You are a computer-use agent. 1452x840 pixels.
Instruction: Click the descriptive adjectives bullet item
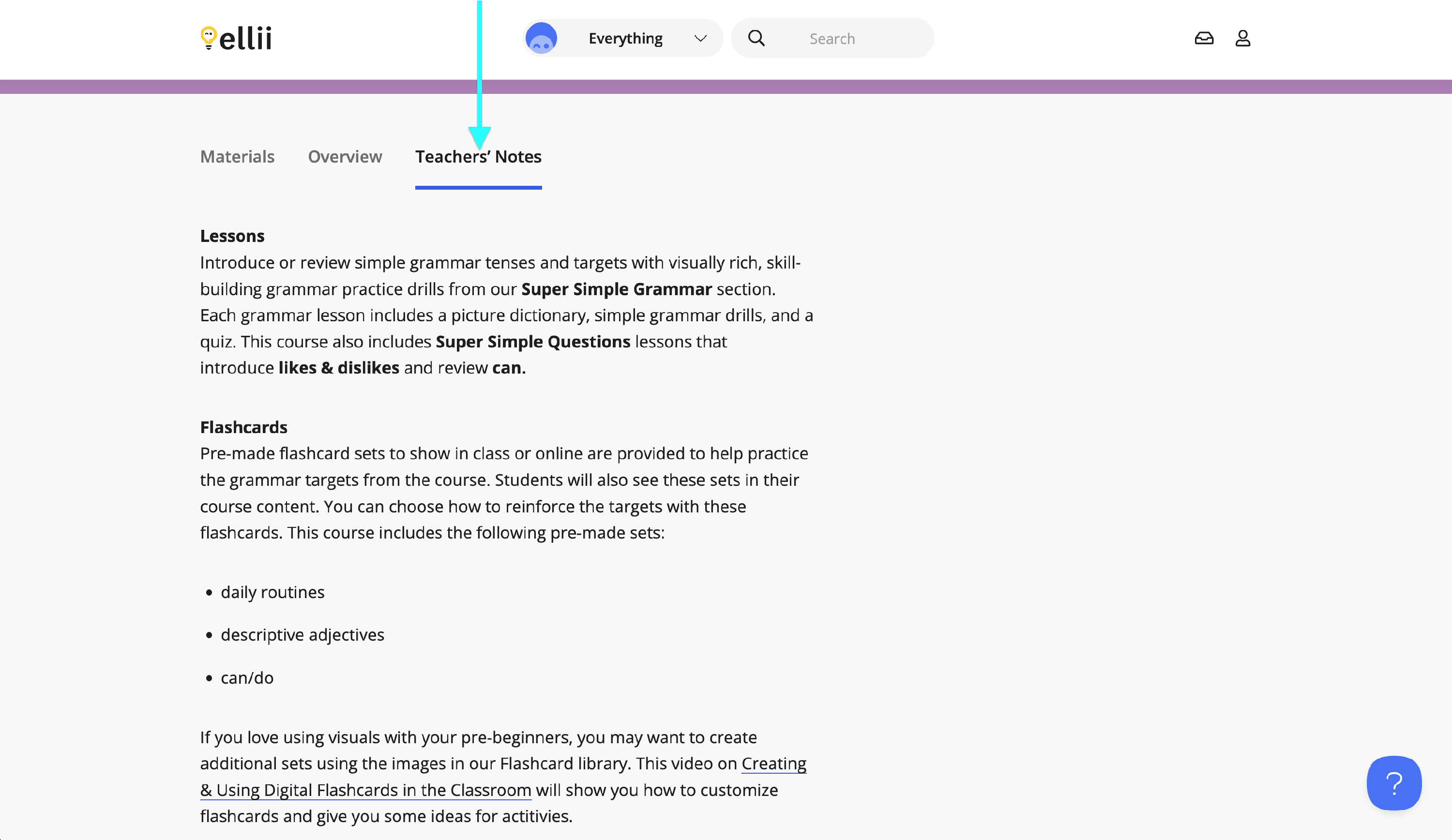click(302, 635)
